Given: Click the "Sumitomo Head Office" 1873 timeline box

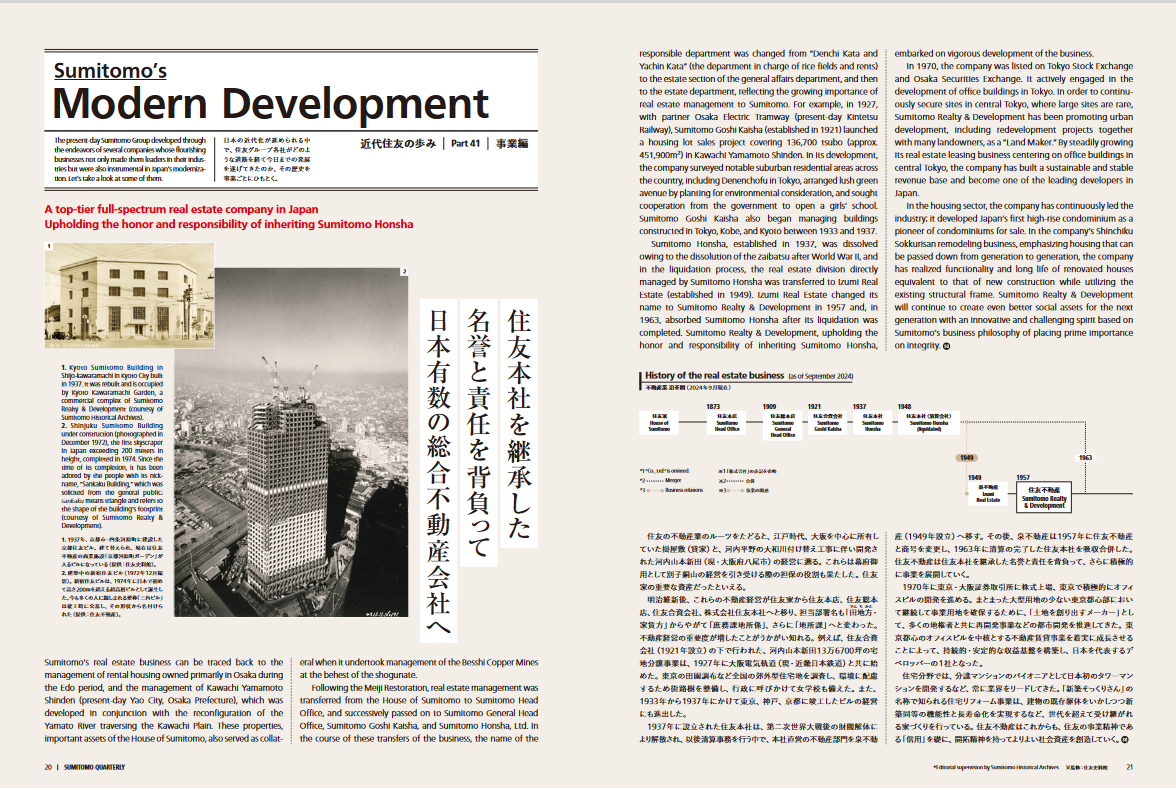Looking at the screenshot, I should point(727,422).
